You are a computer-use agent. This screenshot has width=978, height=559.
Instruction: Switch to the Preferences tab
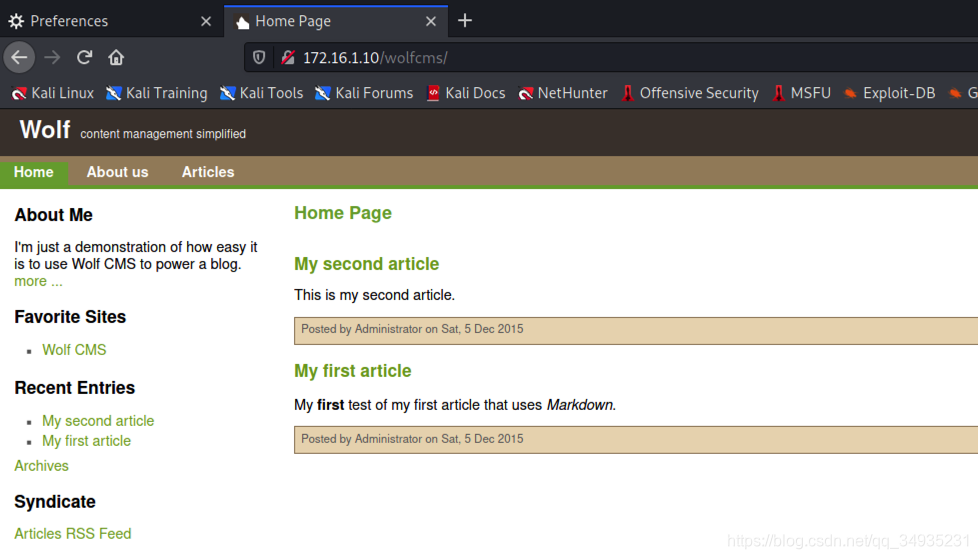click(x=110, y=21)
